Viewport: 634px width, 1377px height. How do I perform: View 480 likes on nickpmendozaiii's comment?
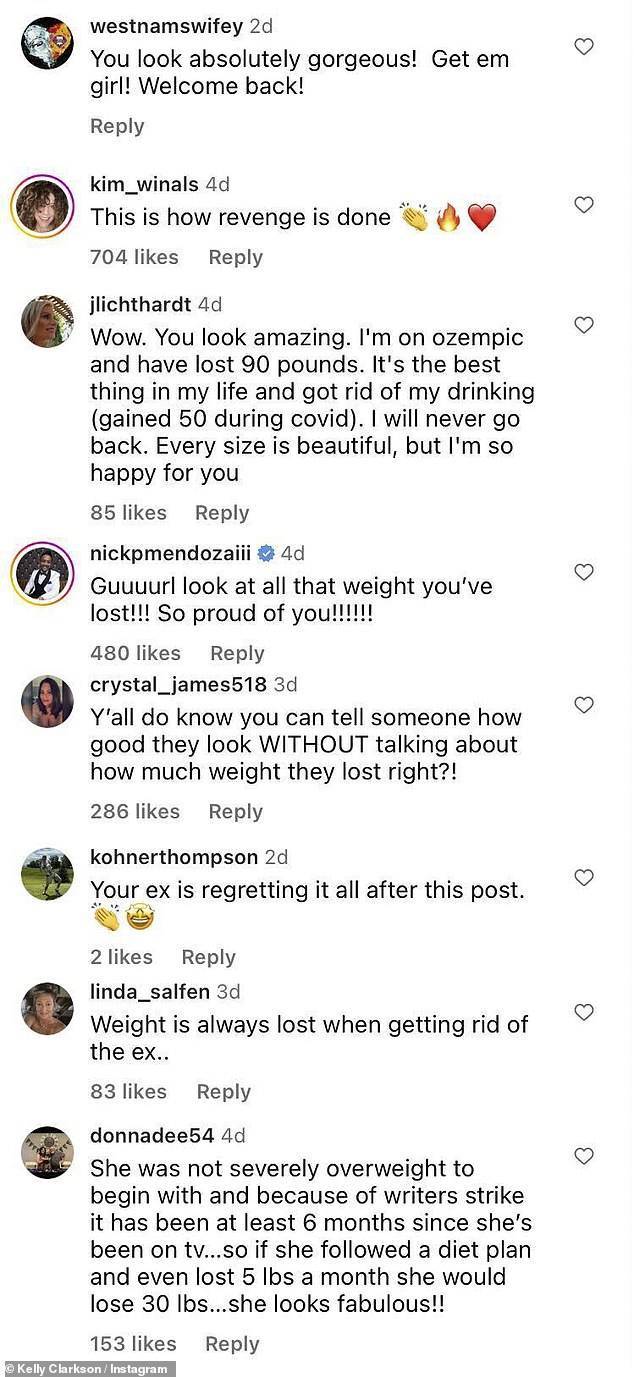[x=135, y=653]
